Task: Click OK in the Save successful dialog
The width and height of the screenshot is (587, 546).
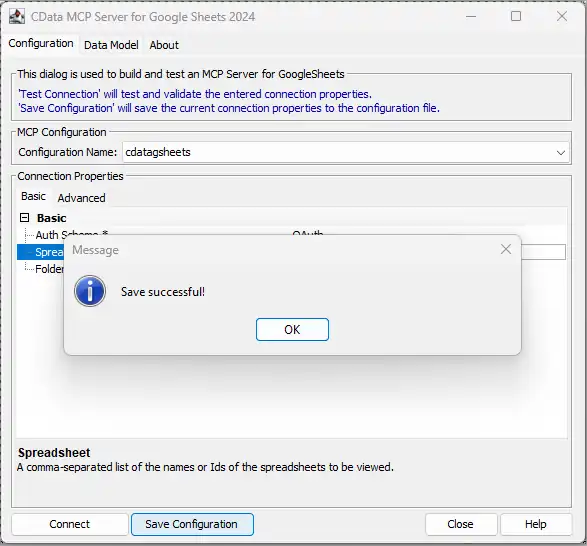Action: click(x=292, y=330)
